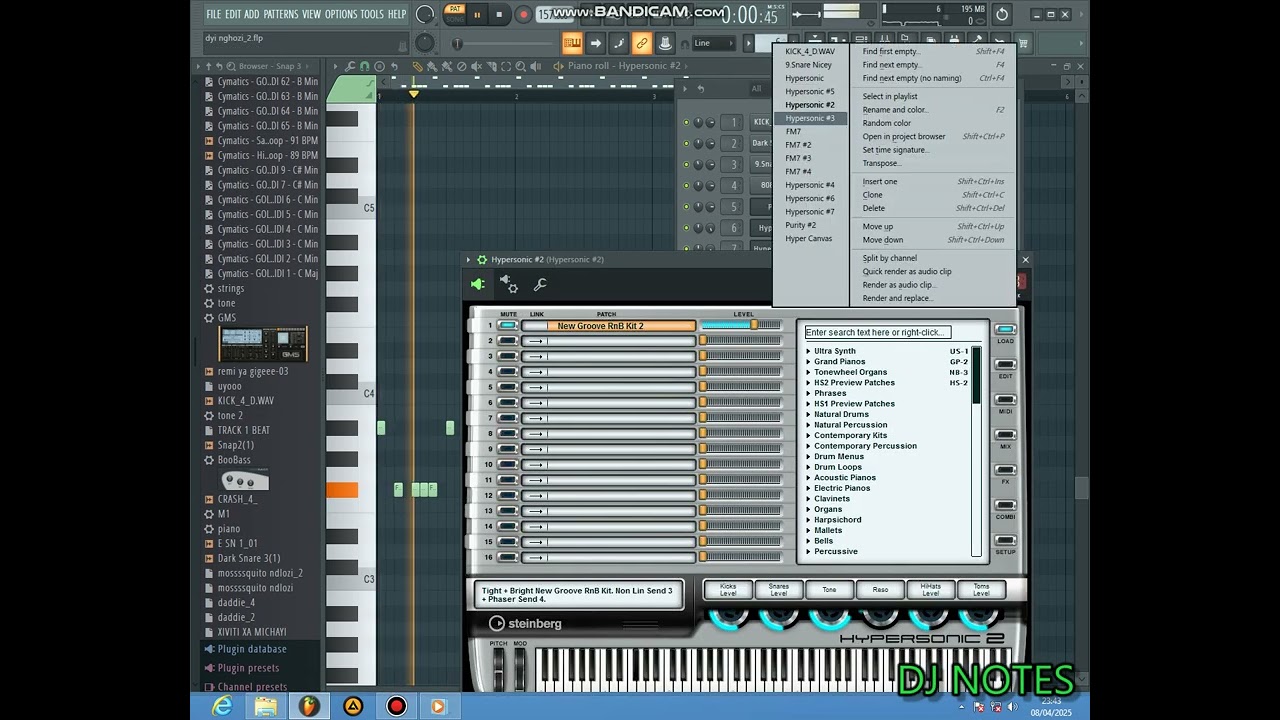The width and height of the screenshot is (1280, 720).
Task: Select the draw pencil tool in piano roll
Action: point(418,66)
